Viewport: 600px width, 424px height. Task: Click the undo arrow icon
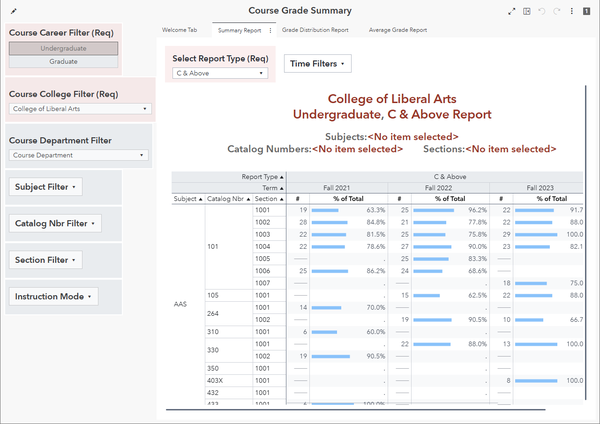coord(541,11)
